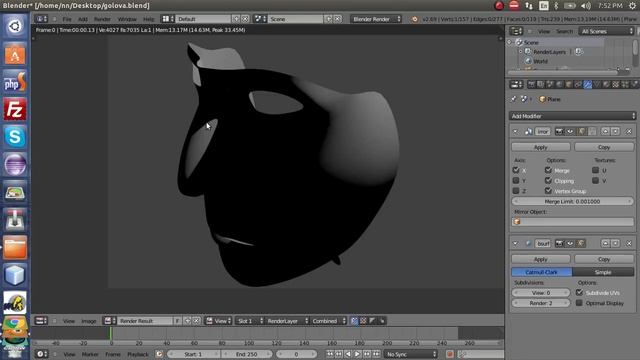Viewport: 640px width, 360px height.
Task: Adjust the Subdivisions Render: 2 field
Action: (541, 303)
